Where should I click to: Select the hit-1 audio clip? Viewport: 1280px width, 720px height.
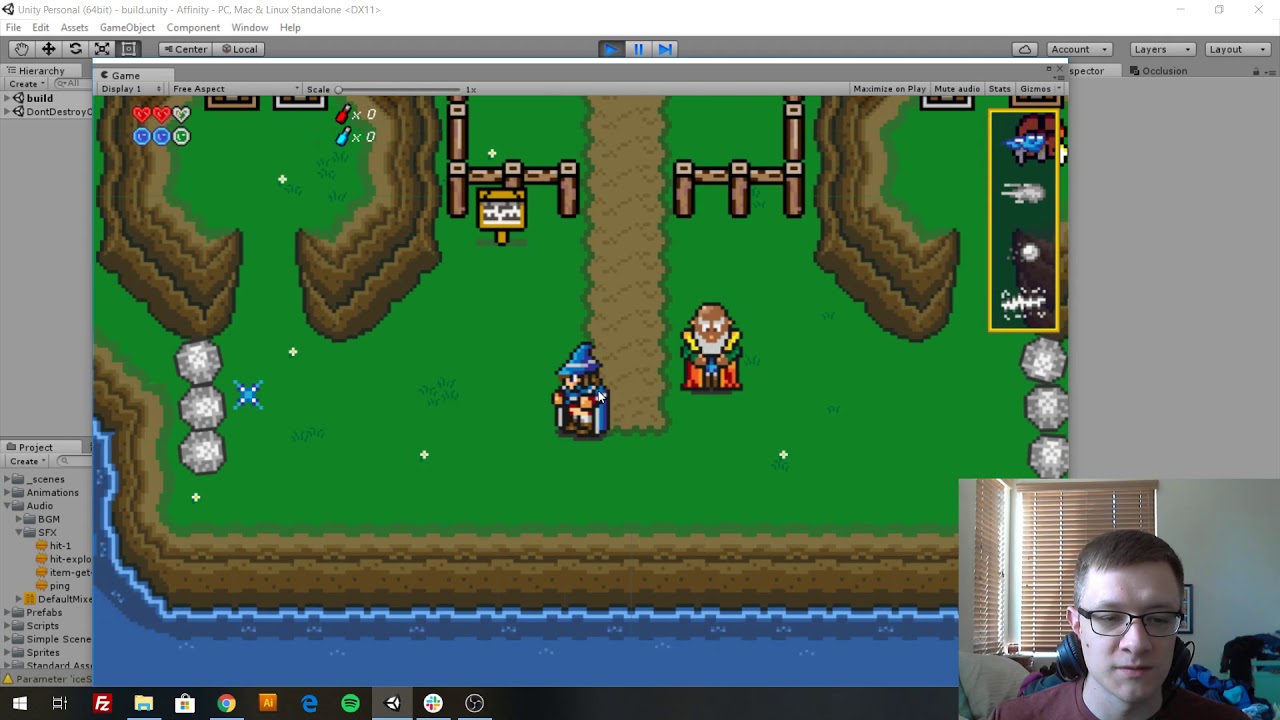[53, 546]
